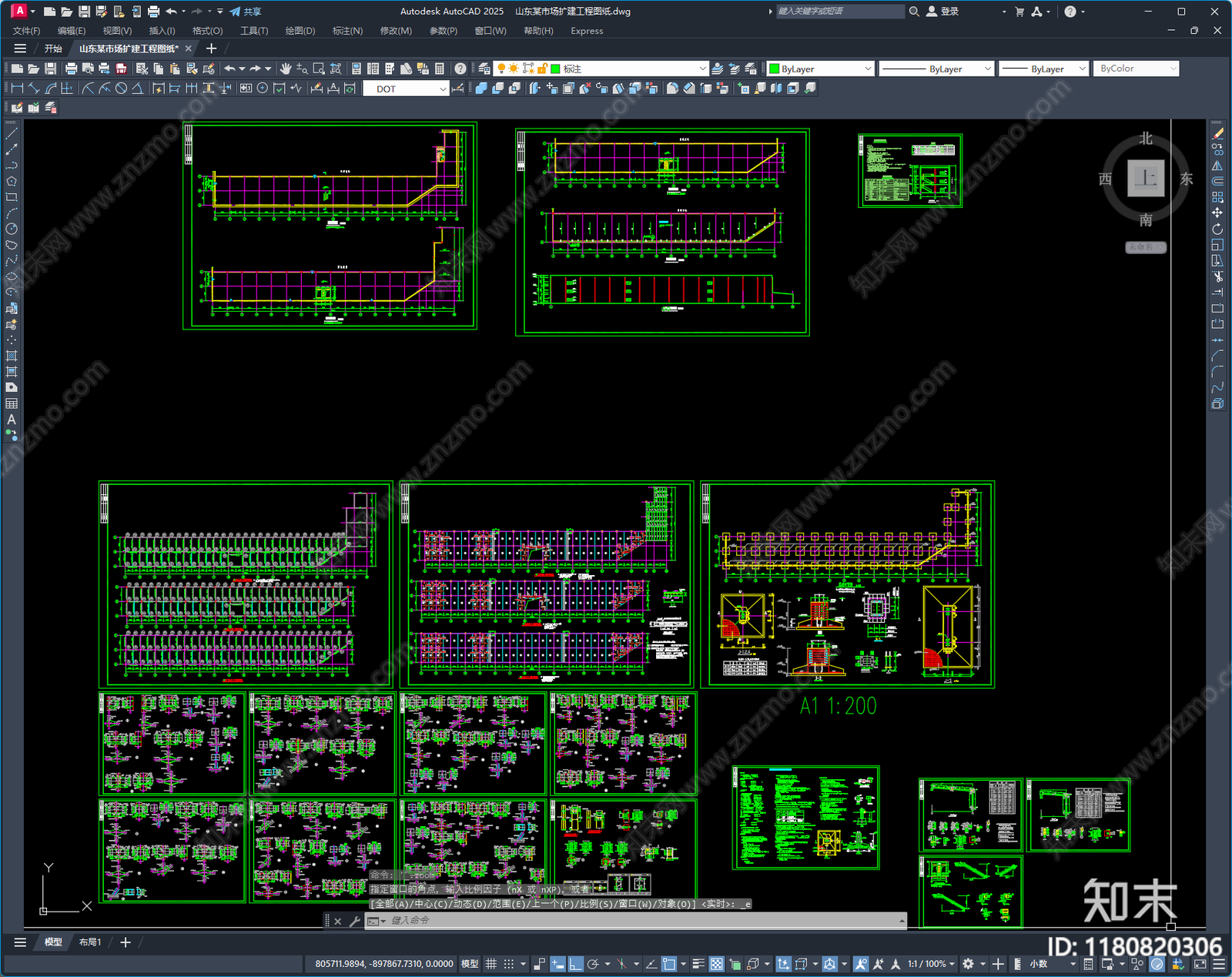Select the Multiline Text tool

tap(12, 420)
